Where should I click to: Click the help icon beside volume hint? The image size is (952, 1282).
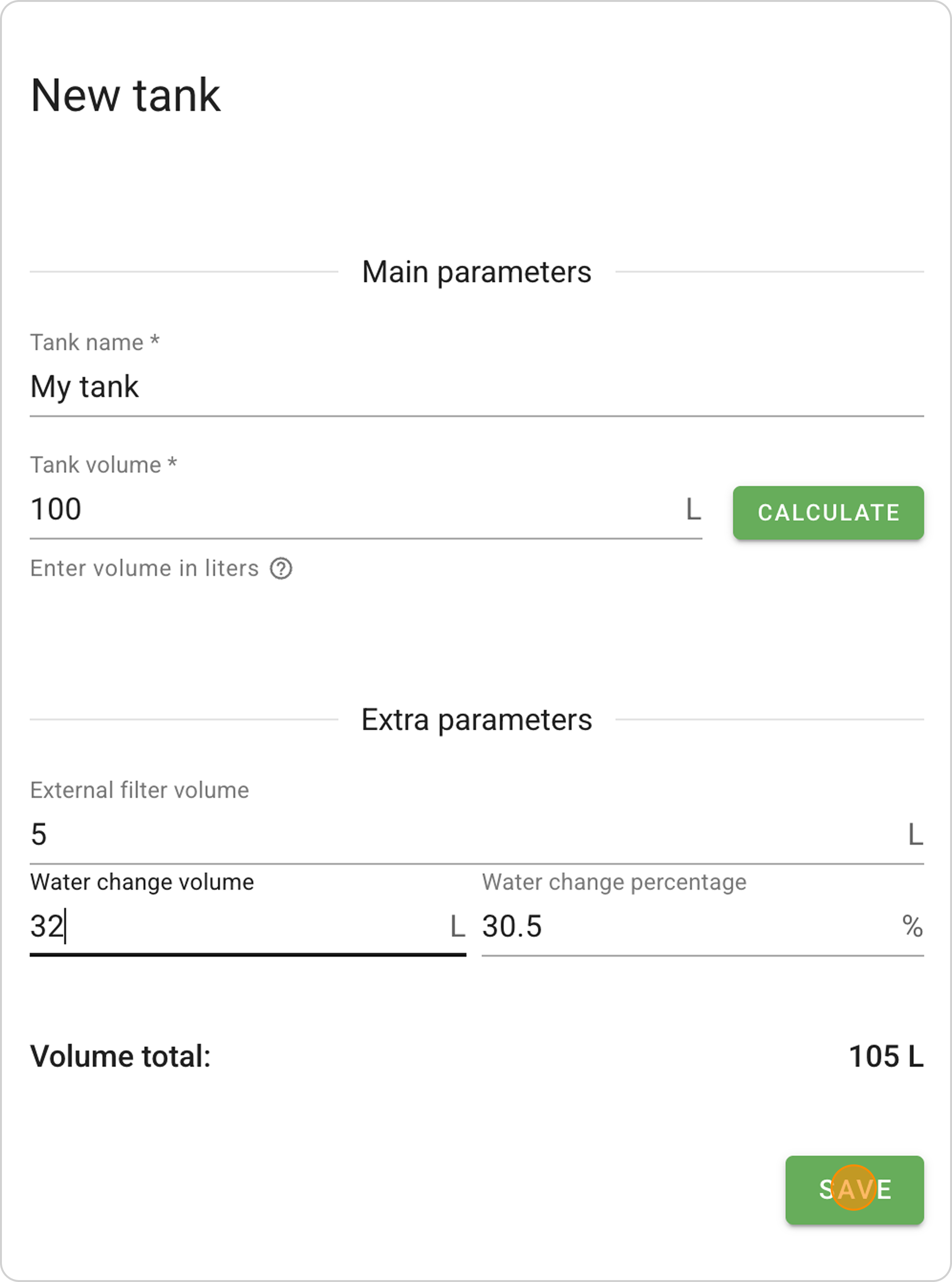[281, 569]
